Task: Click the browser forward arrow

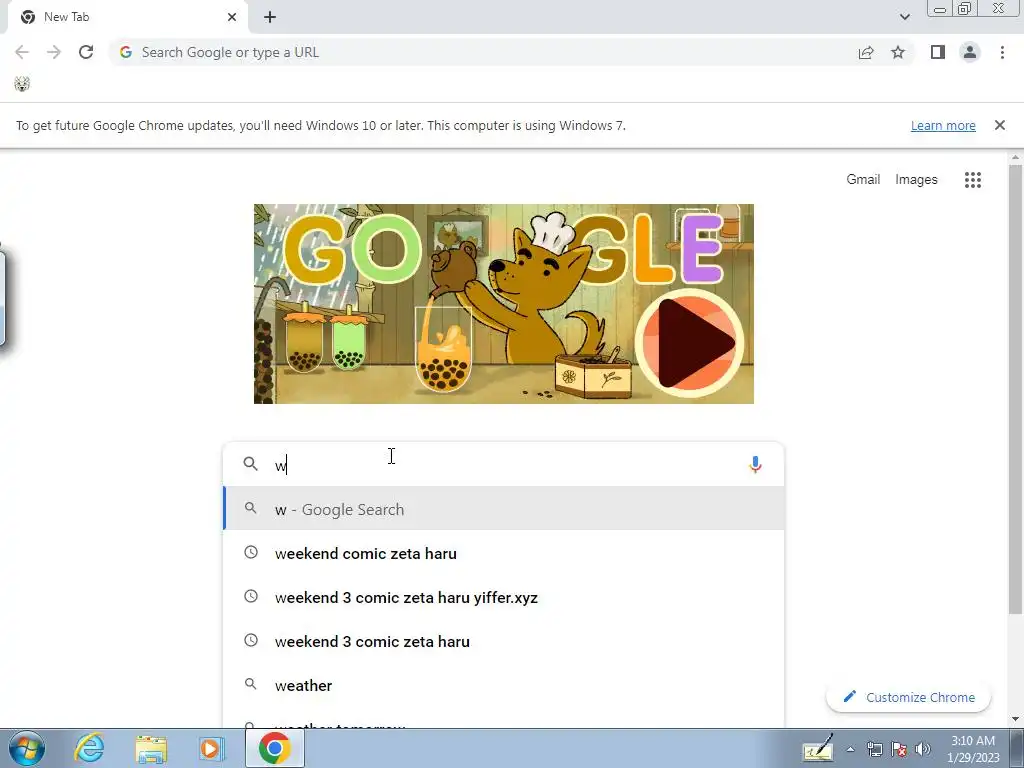Action: click(54, 52)
